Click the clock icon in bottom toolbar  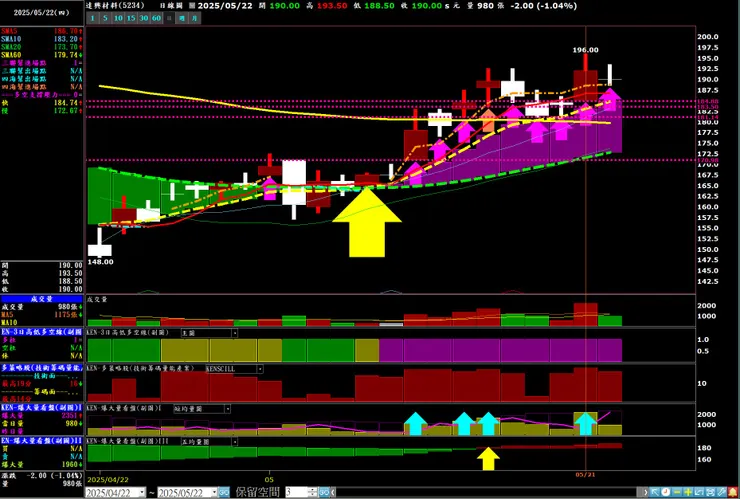tap(665, 492)
